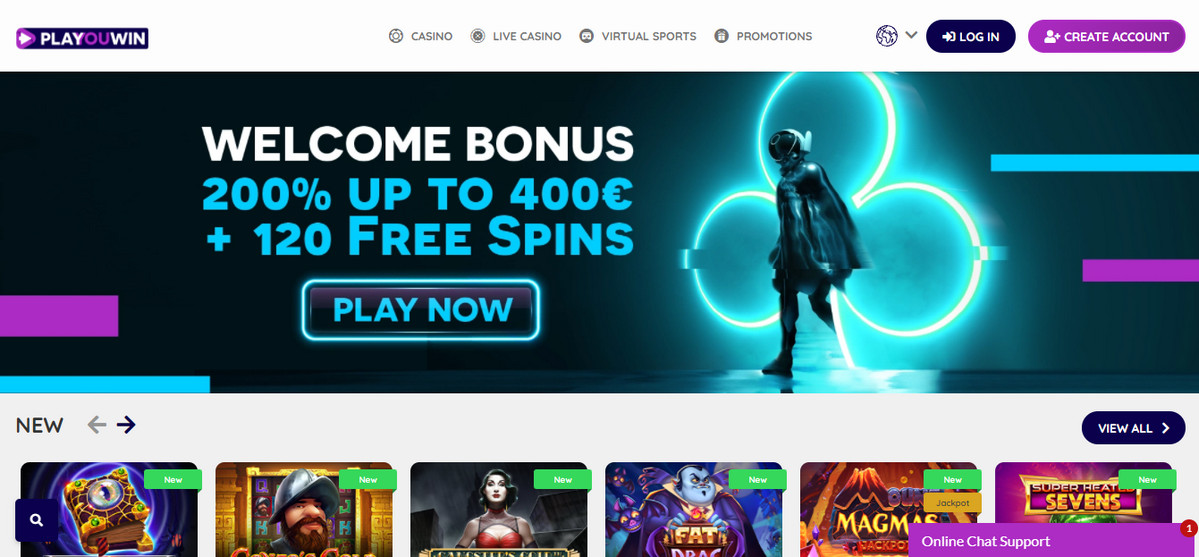The height and width of the screenshot is (557, 1199).
Task: Click the globe language icon
Action: (886, 36)
